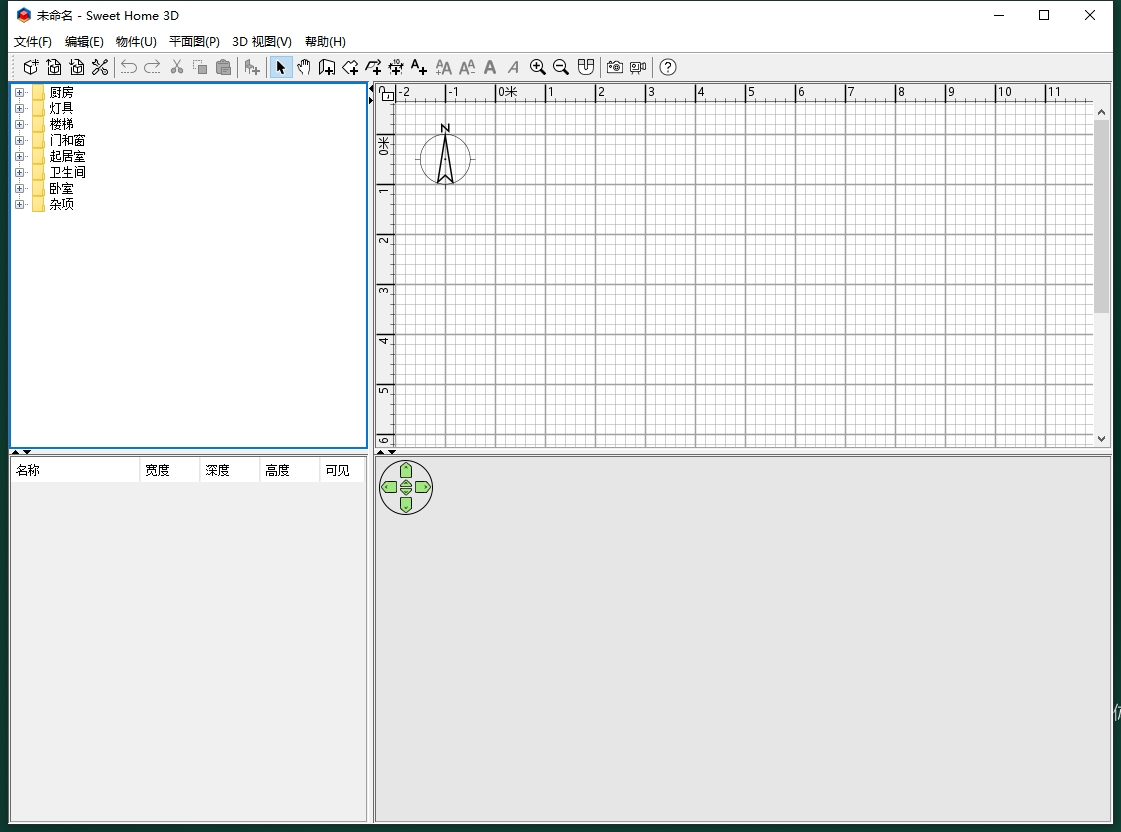Select the Add text label tool
This screenshot has height=832, width=1121.
pos(419,67)
